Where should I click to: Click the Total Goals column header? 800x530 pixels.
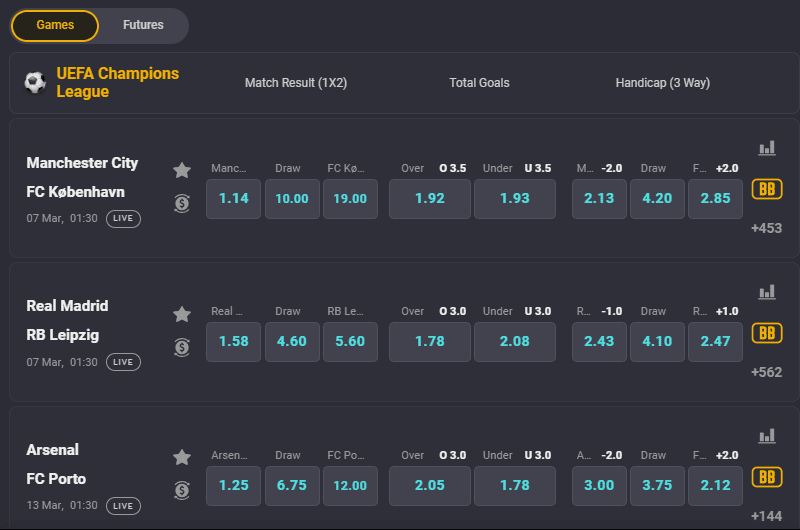(x=479, y=83)
